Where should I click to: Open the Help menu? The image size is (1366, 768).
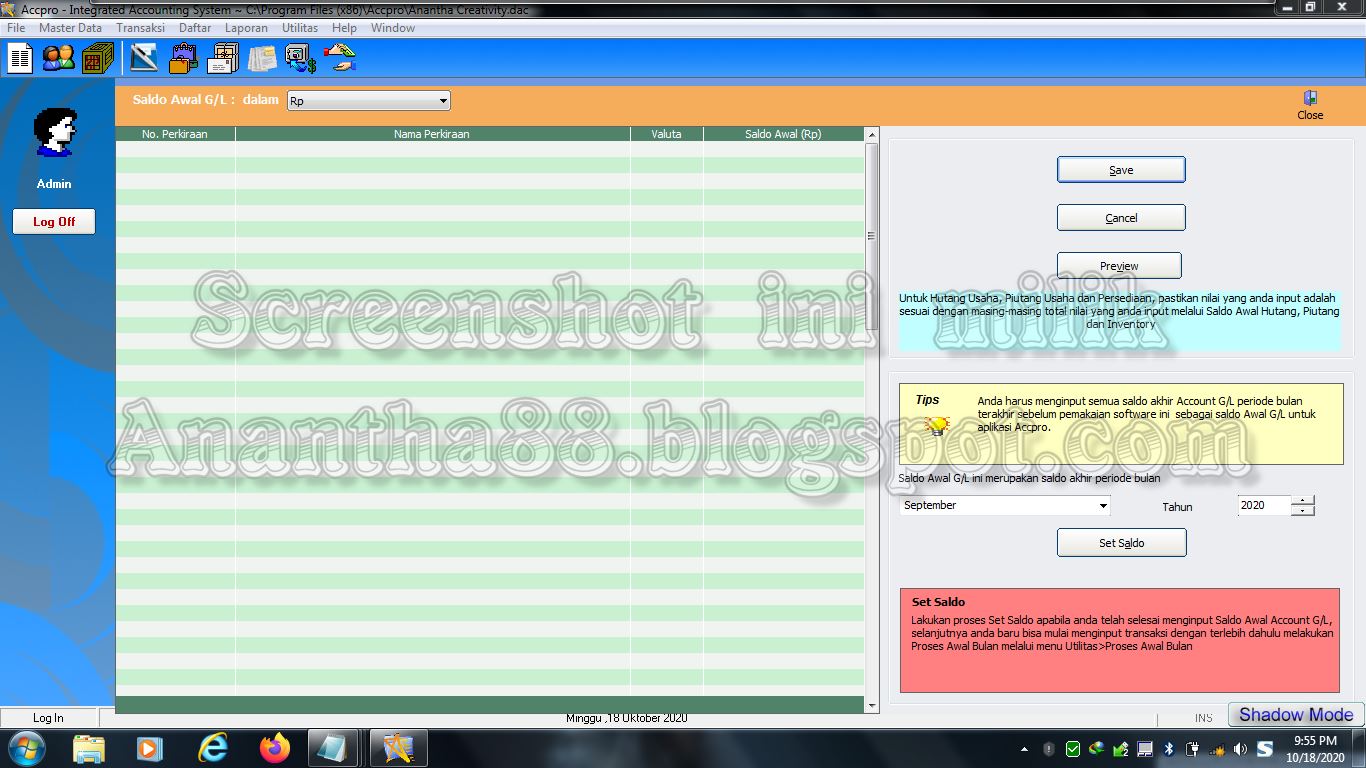[x=344, y=28]
